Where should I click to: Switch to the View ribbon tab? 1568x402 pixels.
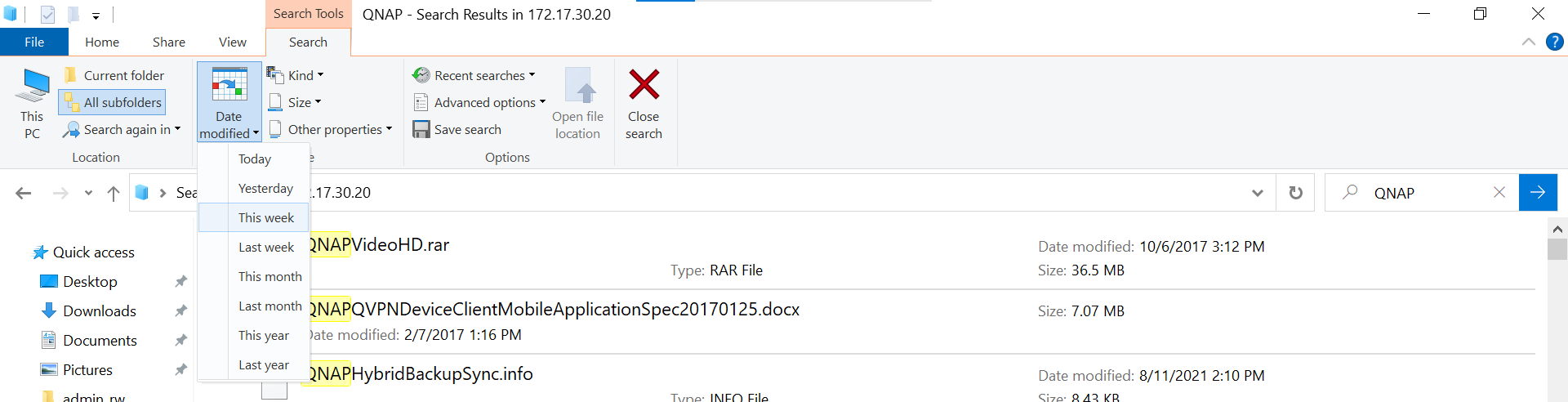click(232, 42)
